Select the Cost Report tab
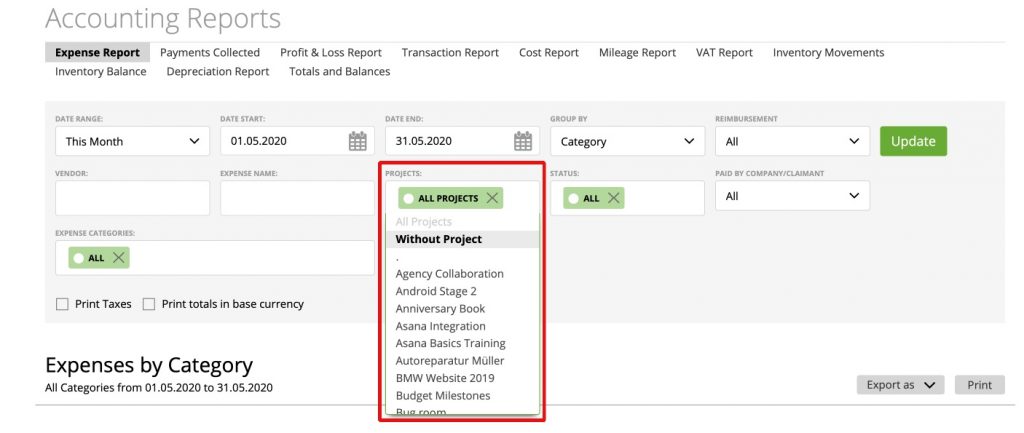 pyautogui.click(x=549, y=53)
